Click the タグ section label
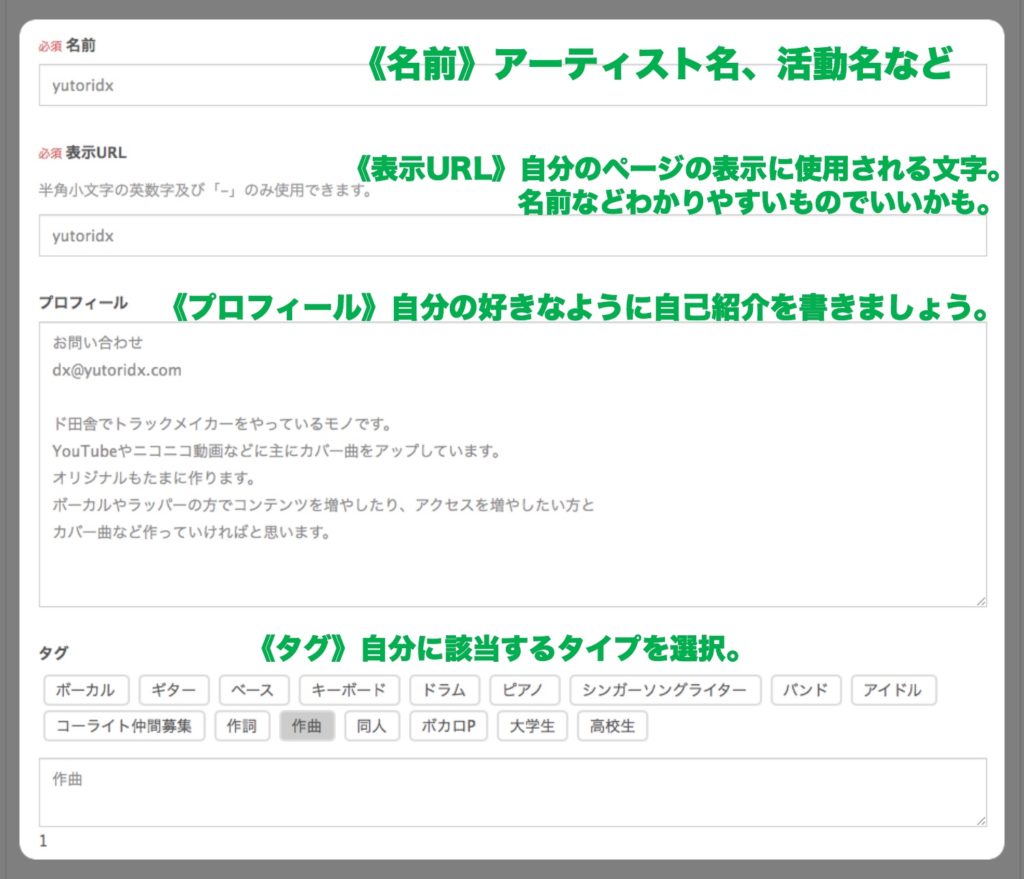The image size is (1024, 879). (x=53, y=652)
